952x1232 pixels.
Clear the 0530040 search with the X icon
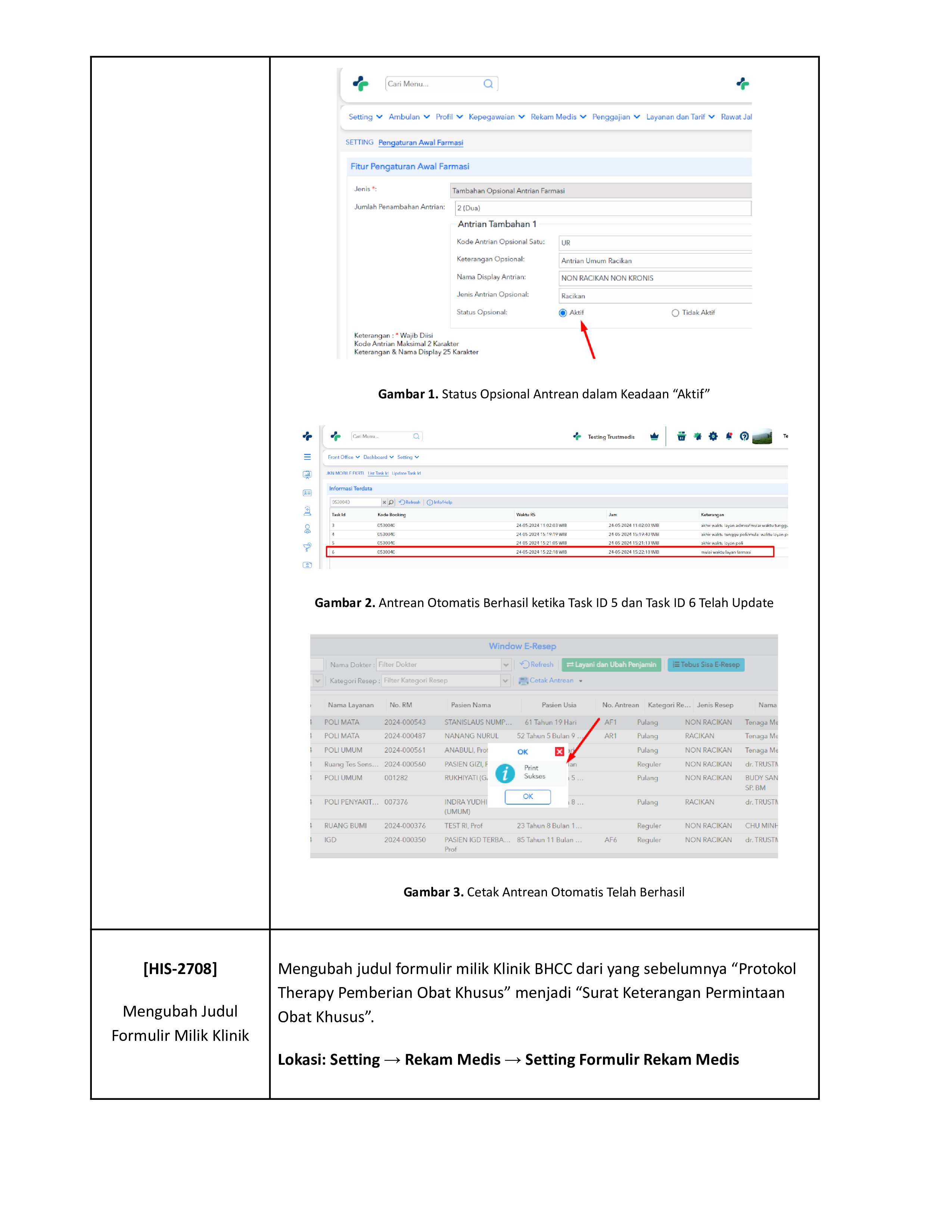coord(384,502)
